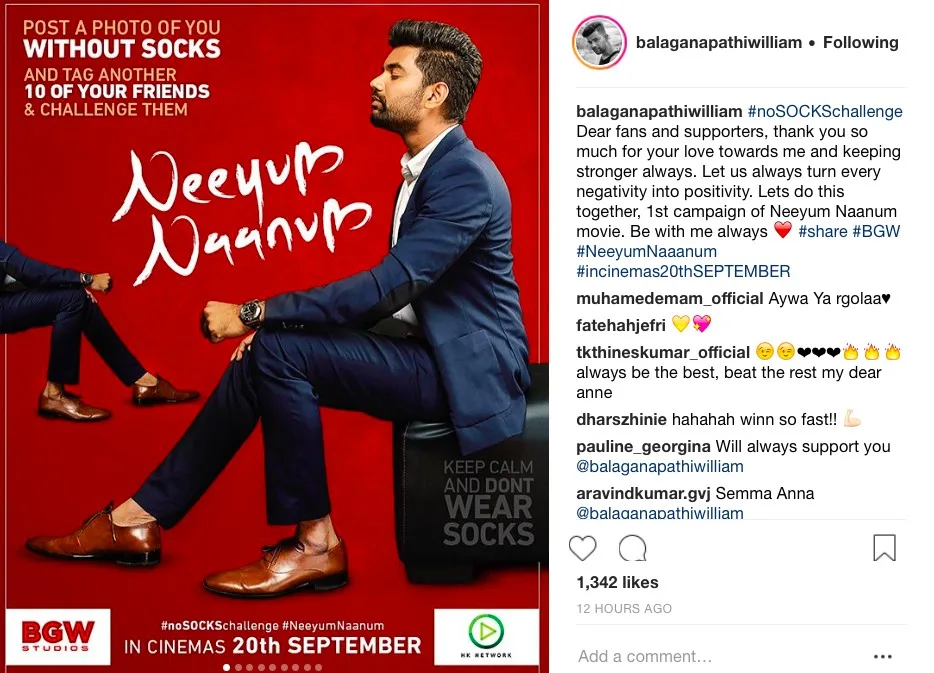Click the Following status button
This screenshot has width=934, height=673.
[x=860, y=43]
